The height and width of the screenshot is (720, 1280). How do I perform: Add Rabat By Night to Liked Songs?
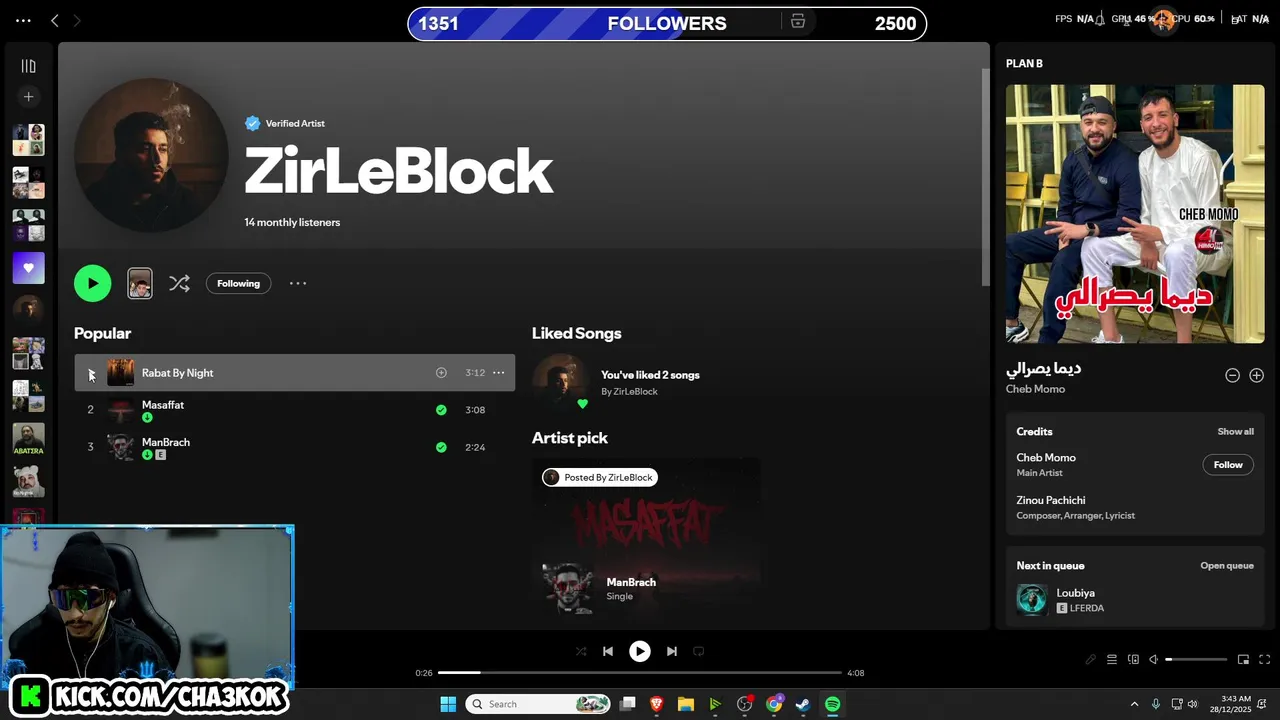pyautogui.click(x=441, y=373)
